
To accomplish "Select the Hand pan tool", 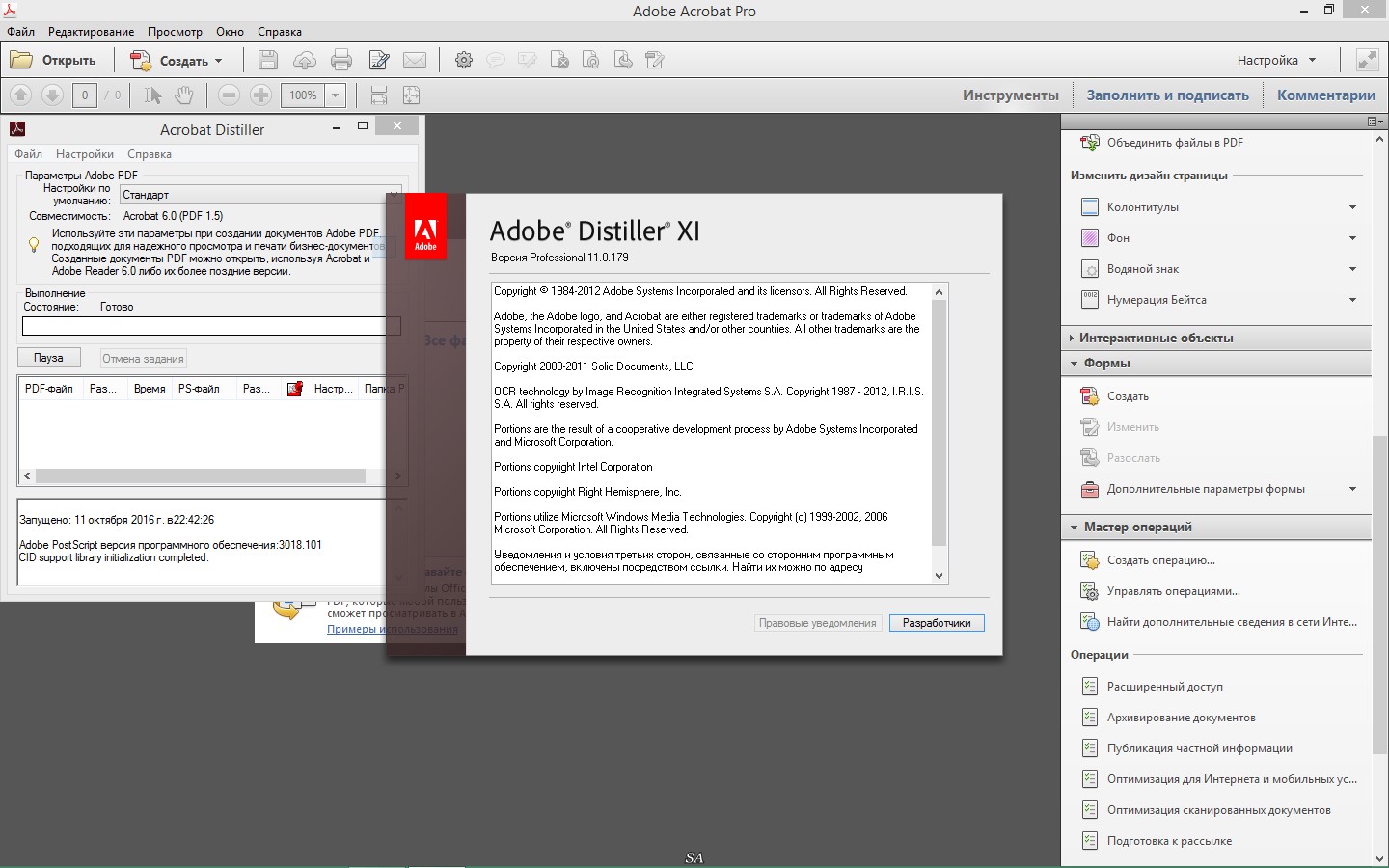I will [184, 95].
